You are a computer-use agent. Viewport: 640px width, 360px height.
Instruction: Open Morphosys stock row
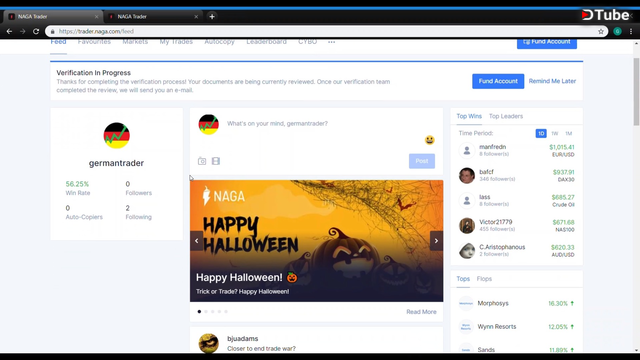[516, 303]
